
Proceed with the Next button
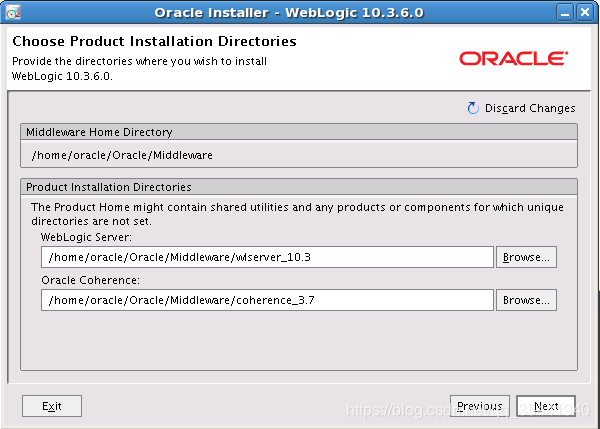point(546,406)
